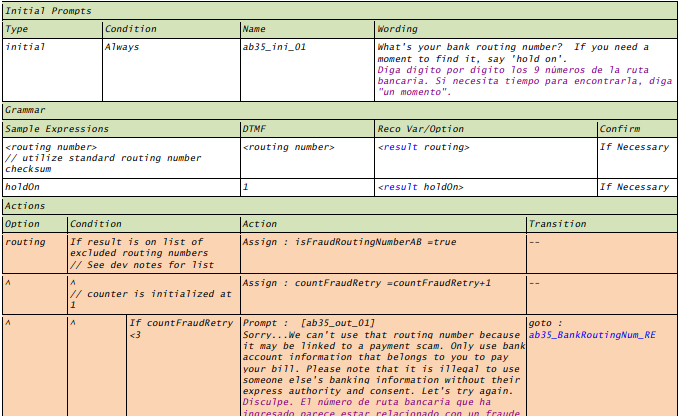
Task: Select the 'routing number' DTMF cell
Action: (x=307, y=158)
